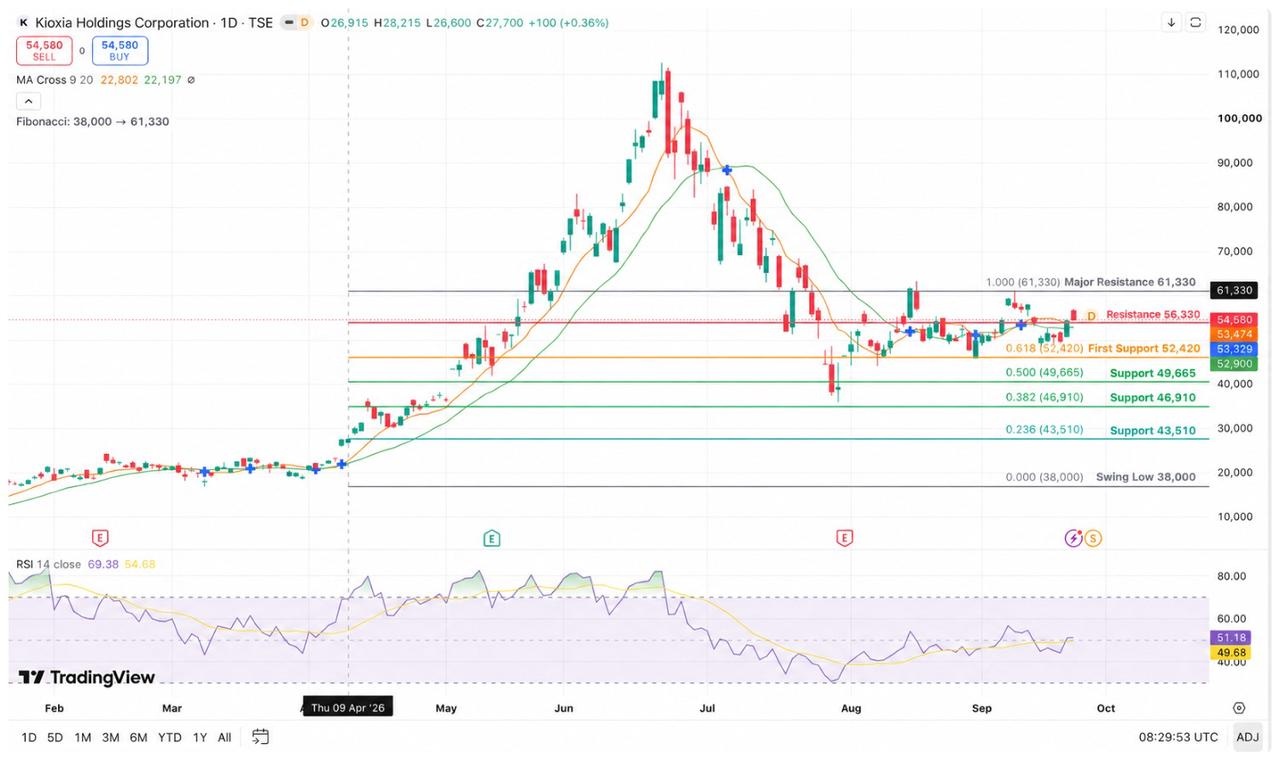Select the 1Y time range
Image resolution: width=1280 pixels, height=761 pixels.
tap(200, 737)
